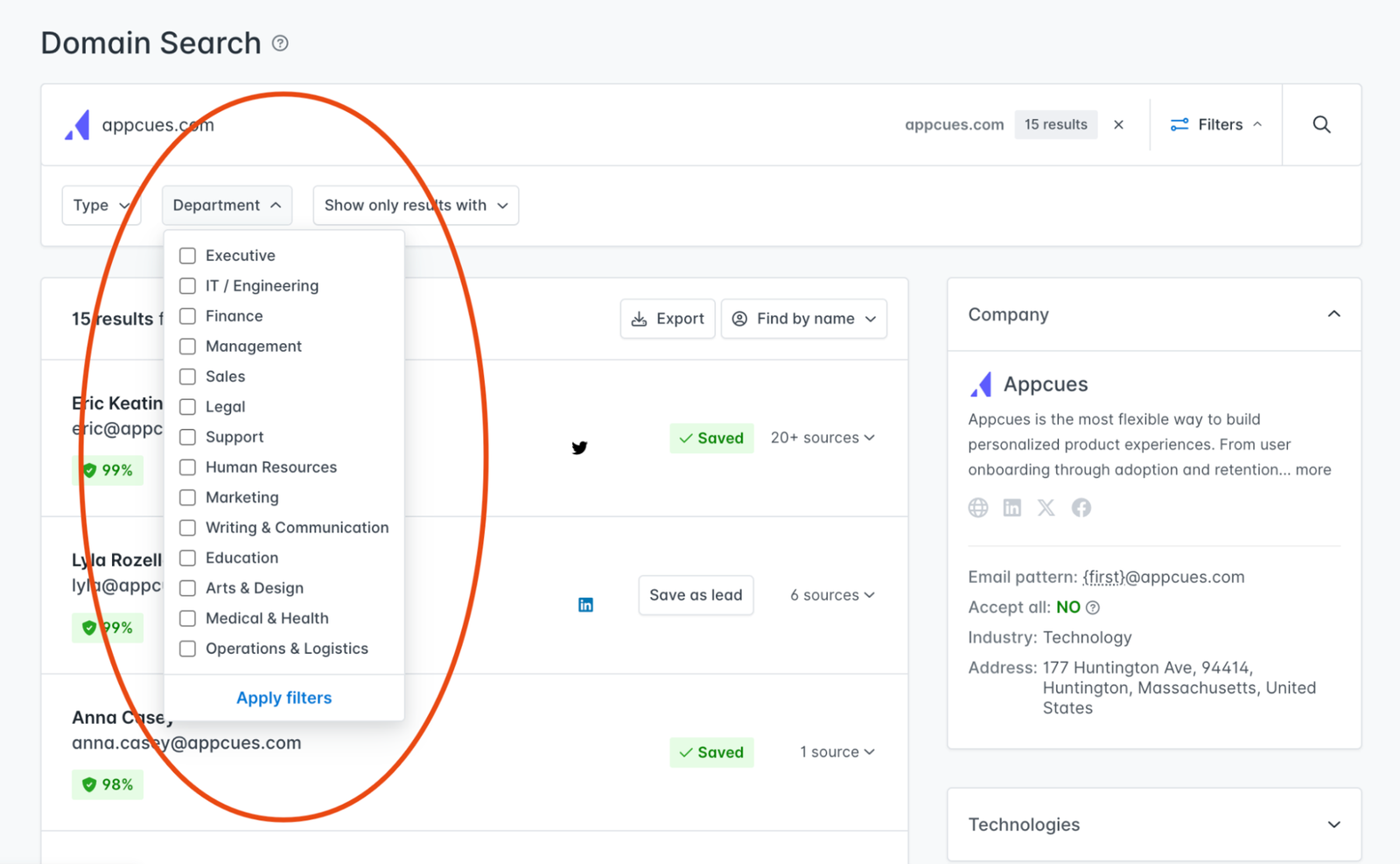This screenshot has width=1400, height=864.
Task: Expand the Show only results with dropdown
Action: click(415, 205)
